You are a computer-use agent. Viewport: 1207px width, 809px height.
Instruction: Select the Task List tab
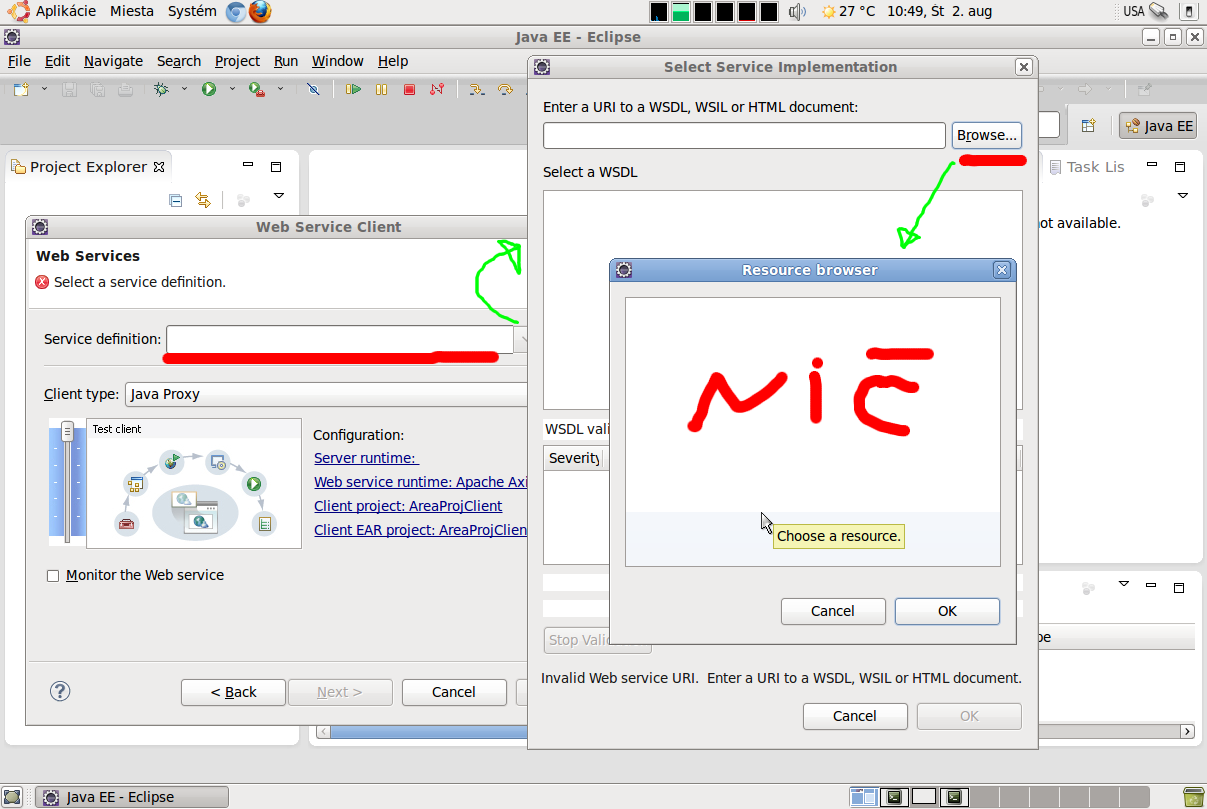pyautogui.click(x=1086, y=167)
